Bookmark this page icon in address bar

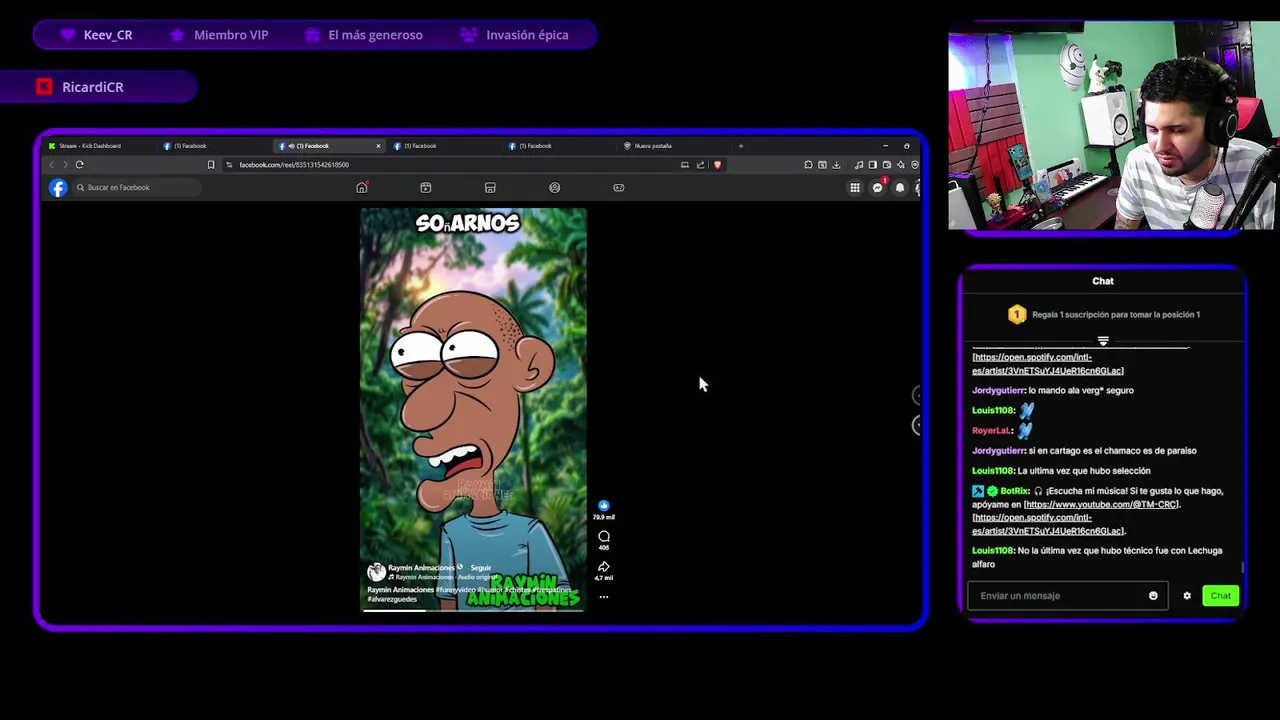click(x=211, y=164)
